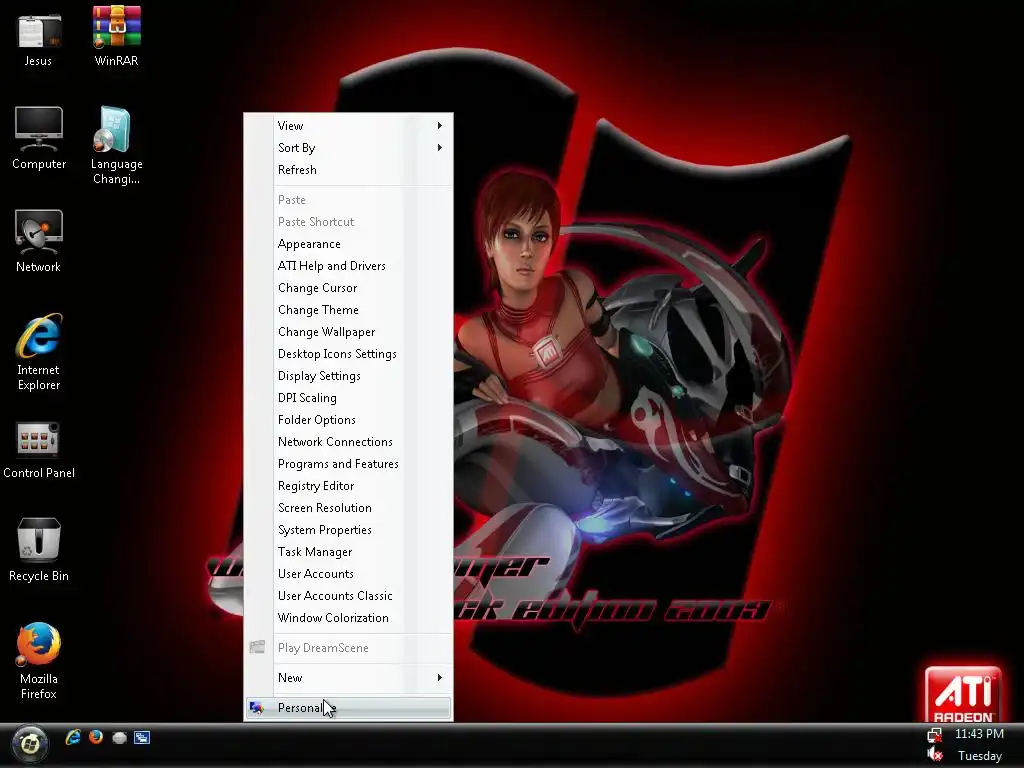Launch Registry Editor from context menu
The height and width of the screenshot is (768, 1024).
click(316, 486)
